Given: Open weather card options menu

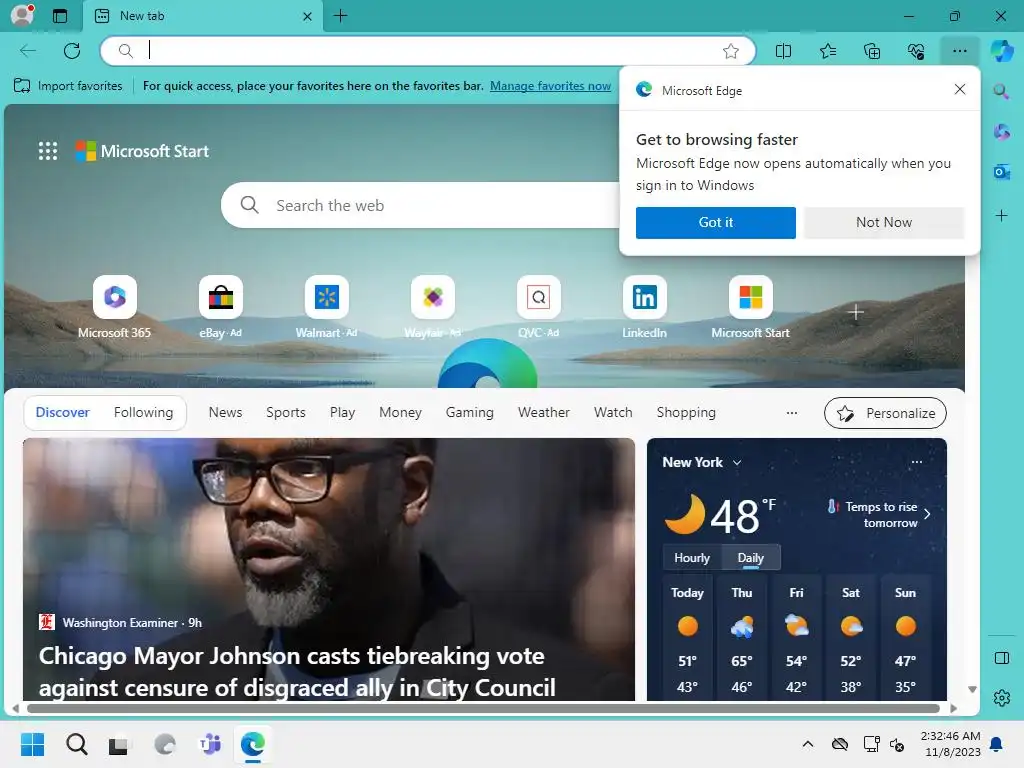Looking at the screenshot, I should (x=916, y=462).
